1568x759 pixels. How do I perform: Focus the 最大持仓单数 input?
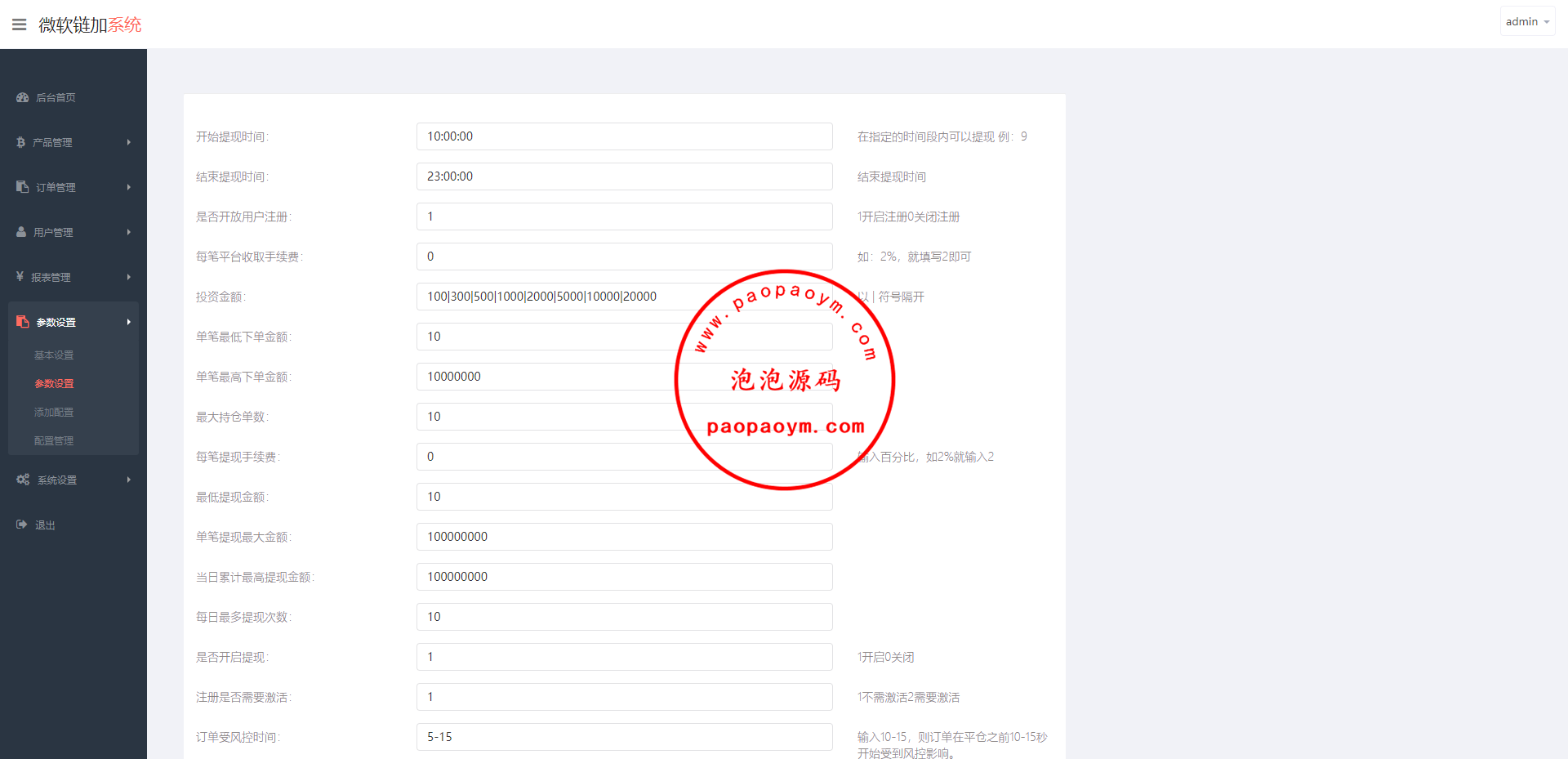(x=625, y=417)
